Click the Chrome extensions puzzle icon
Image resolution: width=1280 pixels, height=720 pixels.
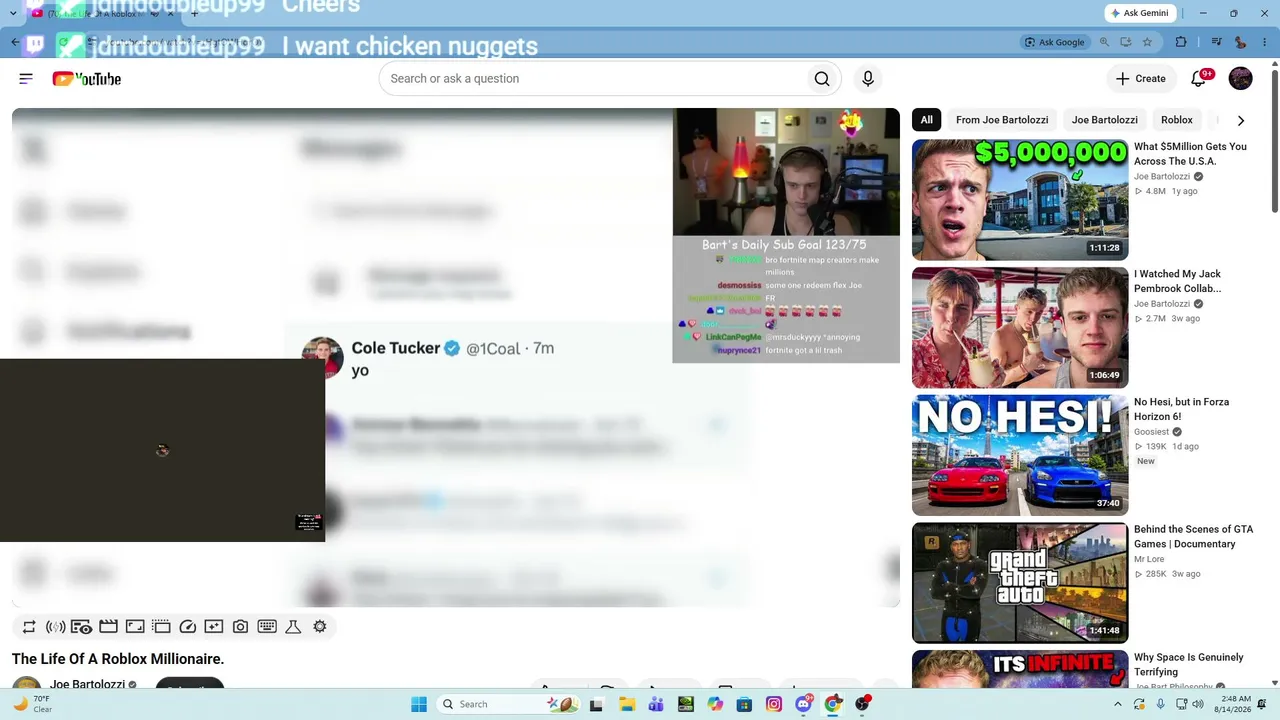[1181, 42]
